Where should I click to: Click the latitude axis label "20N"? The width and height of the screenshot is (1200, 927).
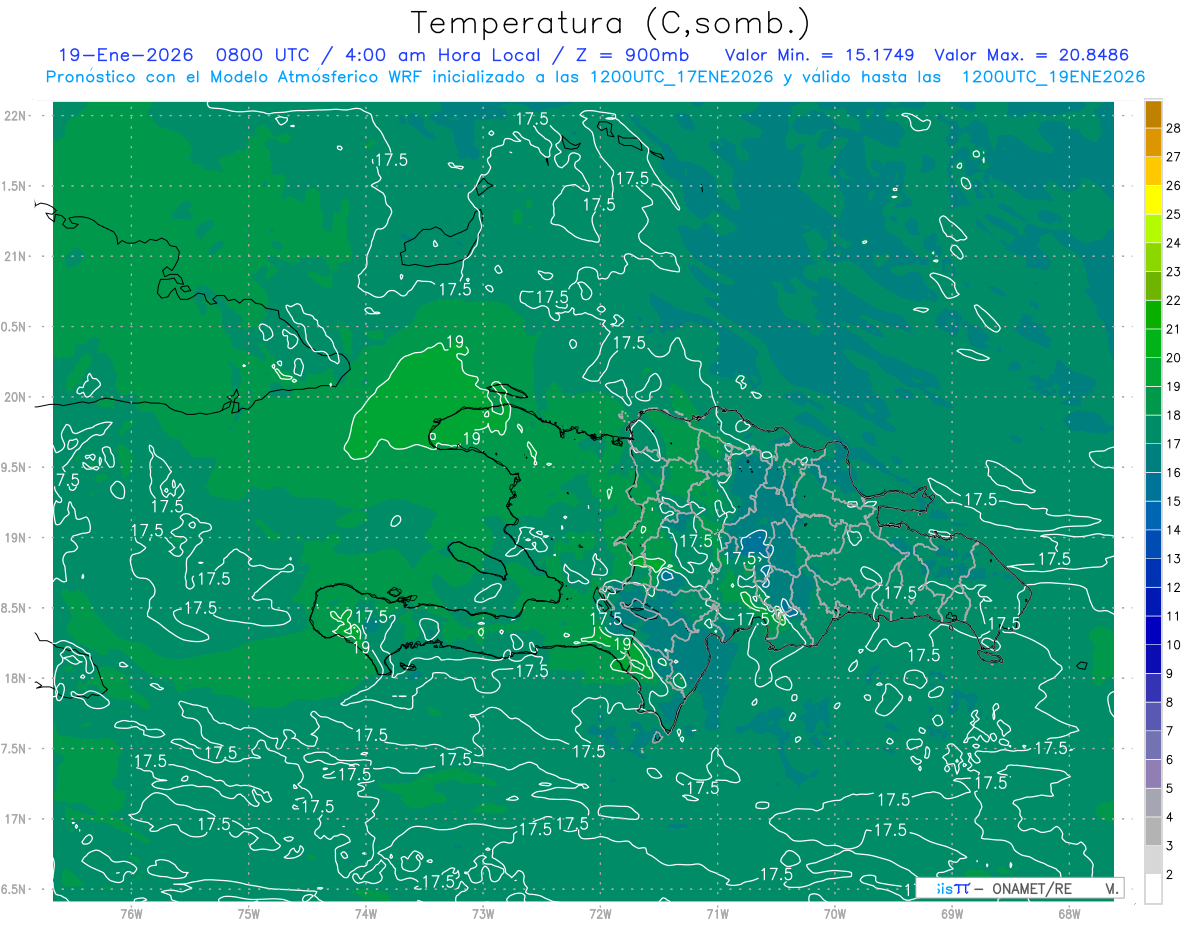point(16,397)
